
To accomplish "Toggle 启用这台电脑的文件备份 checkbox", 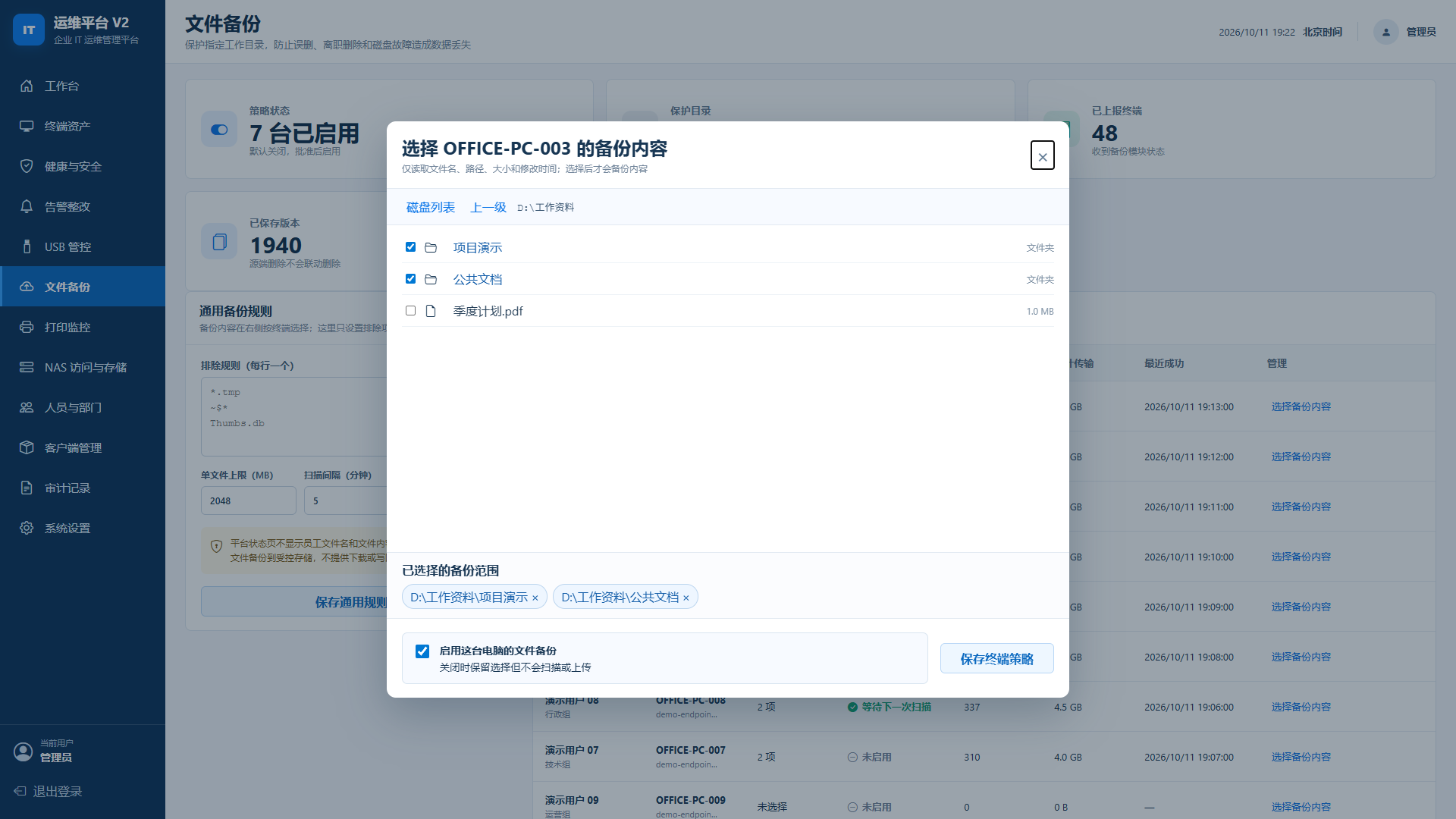I will tap(422, 651).
